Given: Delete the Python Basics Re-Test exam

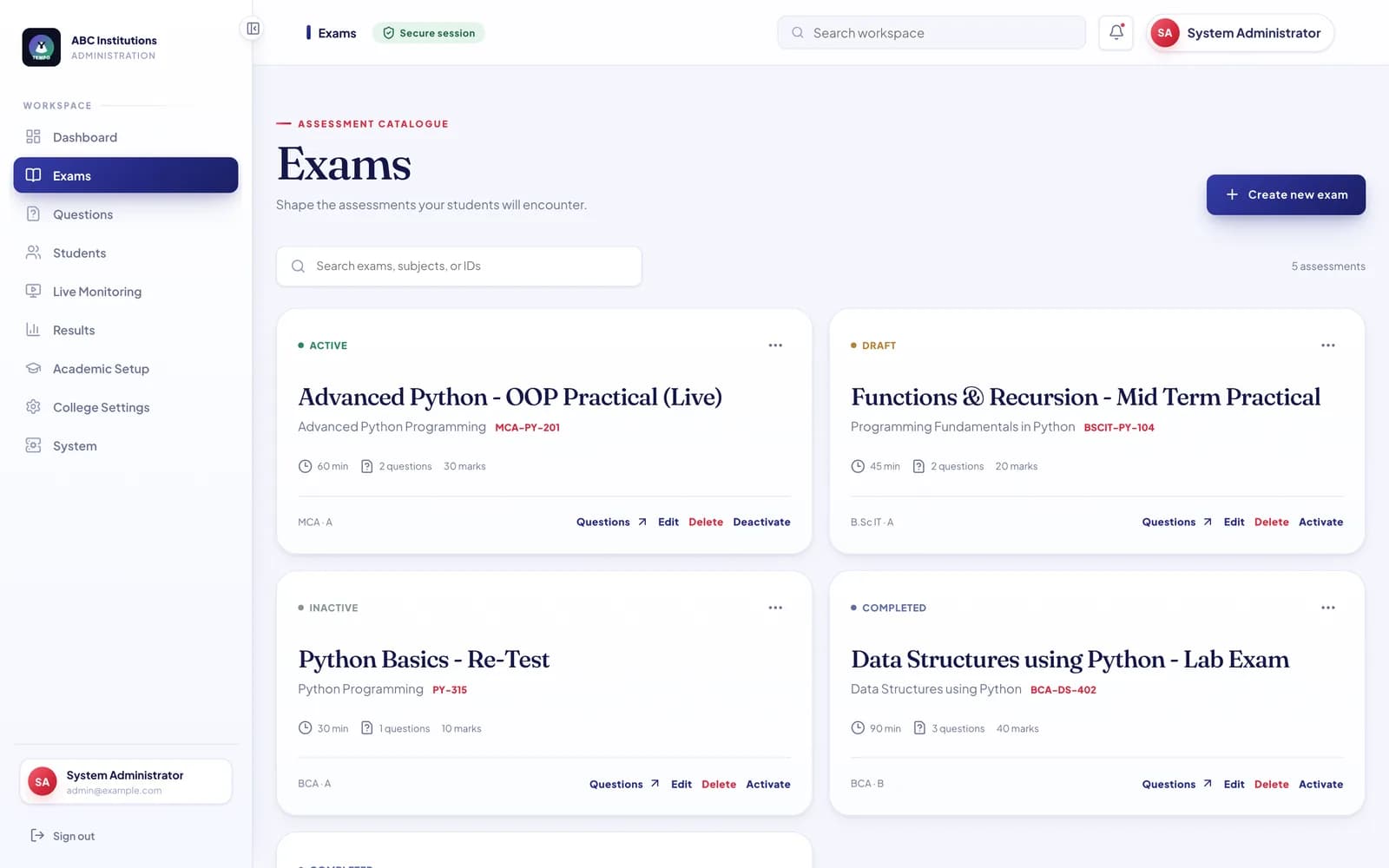Looking at the screenshot, I should 719,784.
